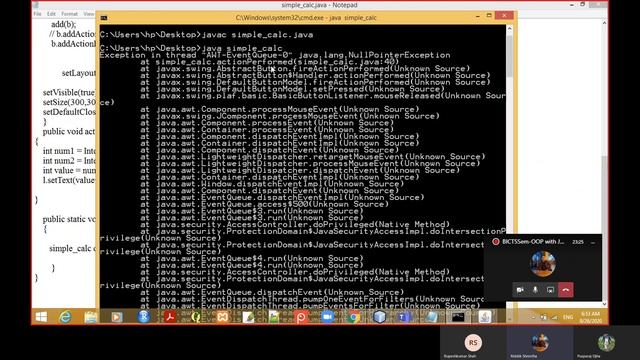Screen dimensions: 640x360
Task: Open Google Chrome from the taskbar
Action: [x=353, y=317]
